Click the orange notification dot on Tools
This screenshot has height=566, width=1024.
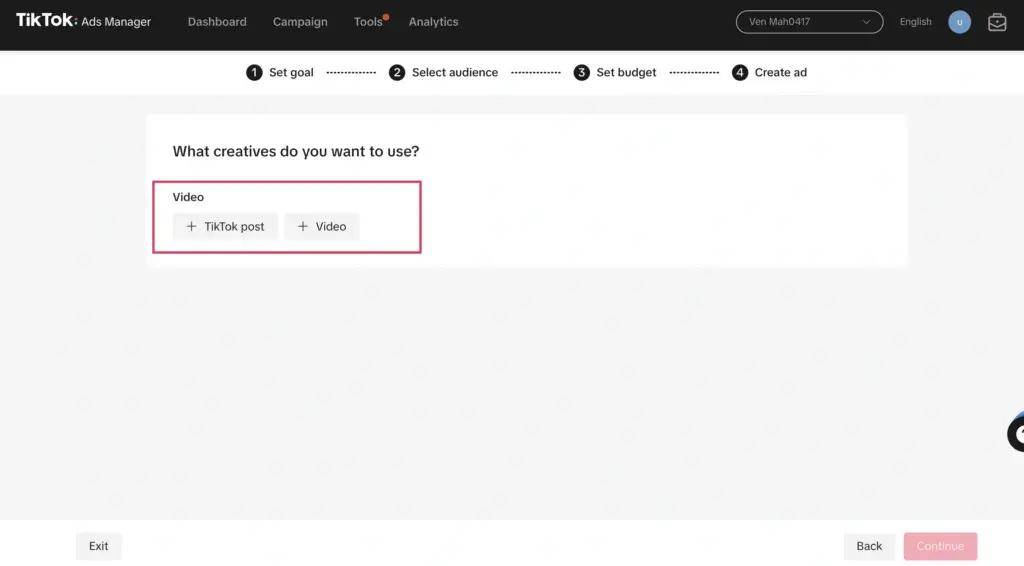(386, 16)
